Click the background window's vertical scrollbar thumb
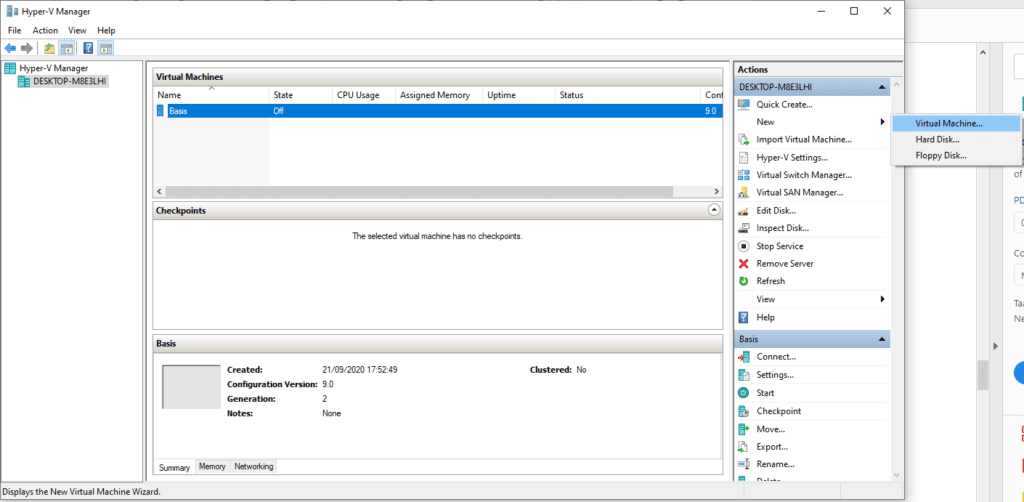 pos(982,375)
